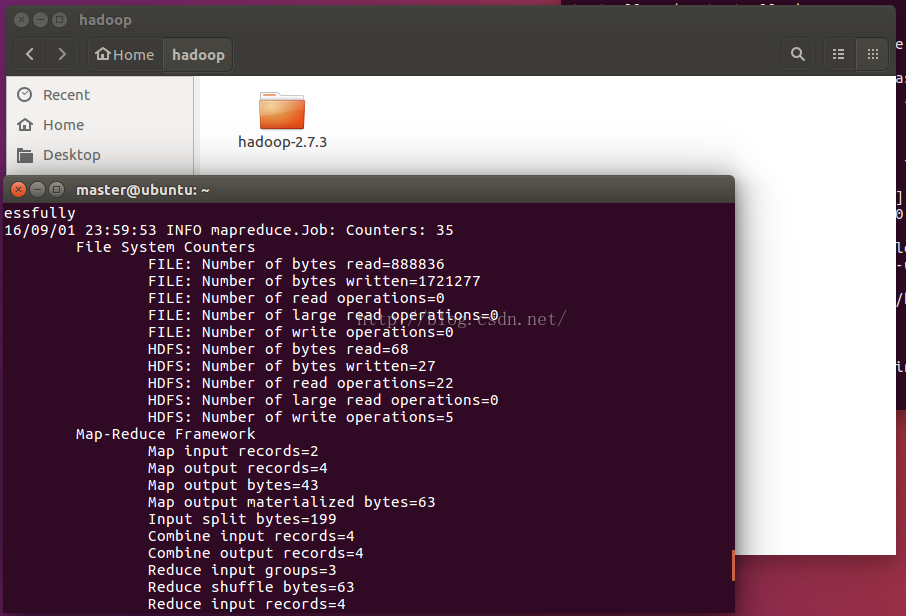Click 'Map input records=2' line

coord(233,451)
